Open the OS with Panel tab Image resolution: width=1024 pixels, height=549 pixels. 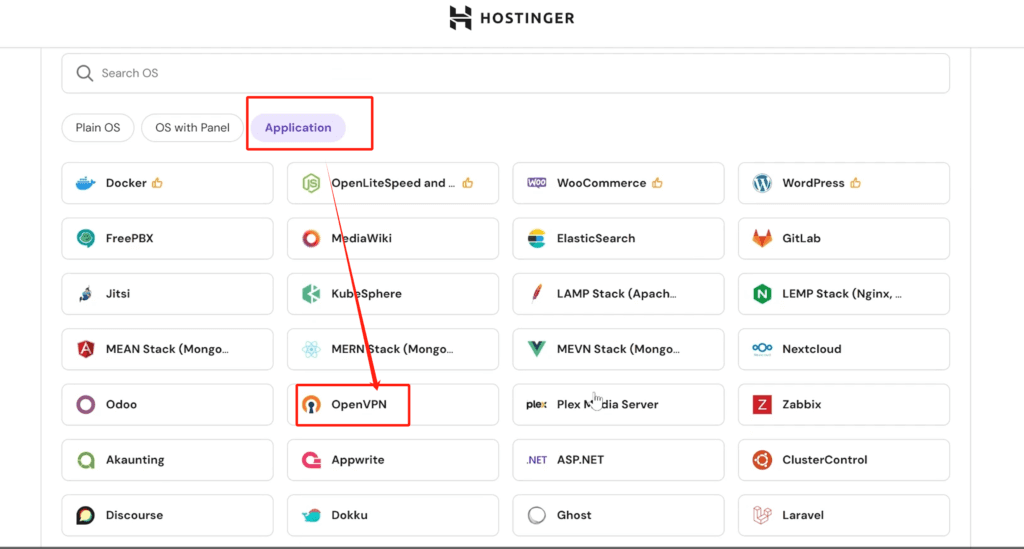192,127
